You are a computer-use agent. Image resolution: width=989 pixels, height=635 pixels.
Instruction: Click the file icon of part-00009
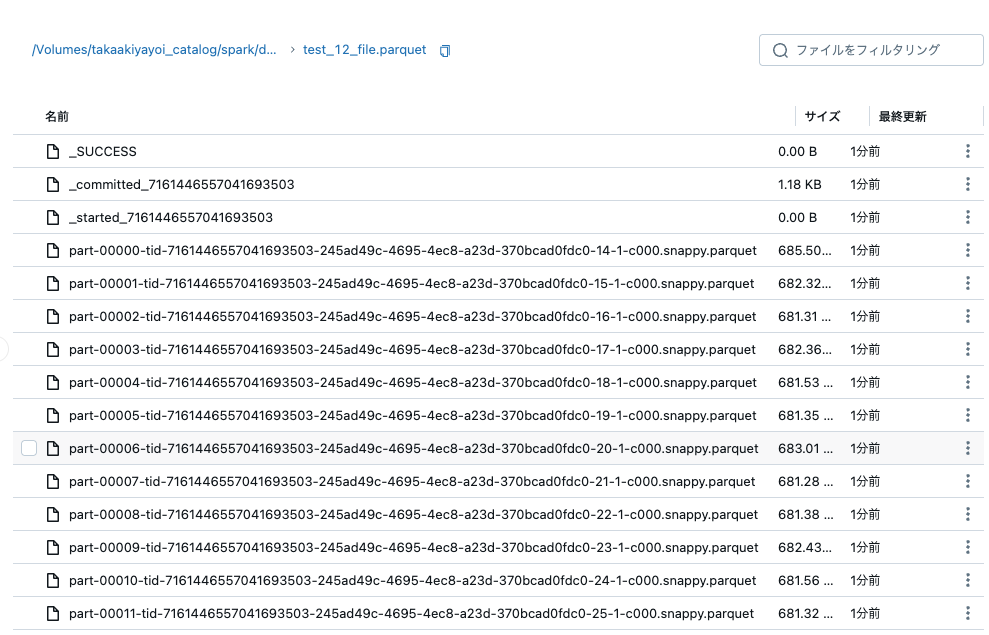53,547
